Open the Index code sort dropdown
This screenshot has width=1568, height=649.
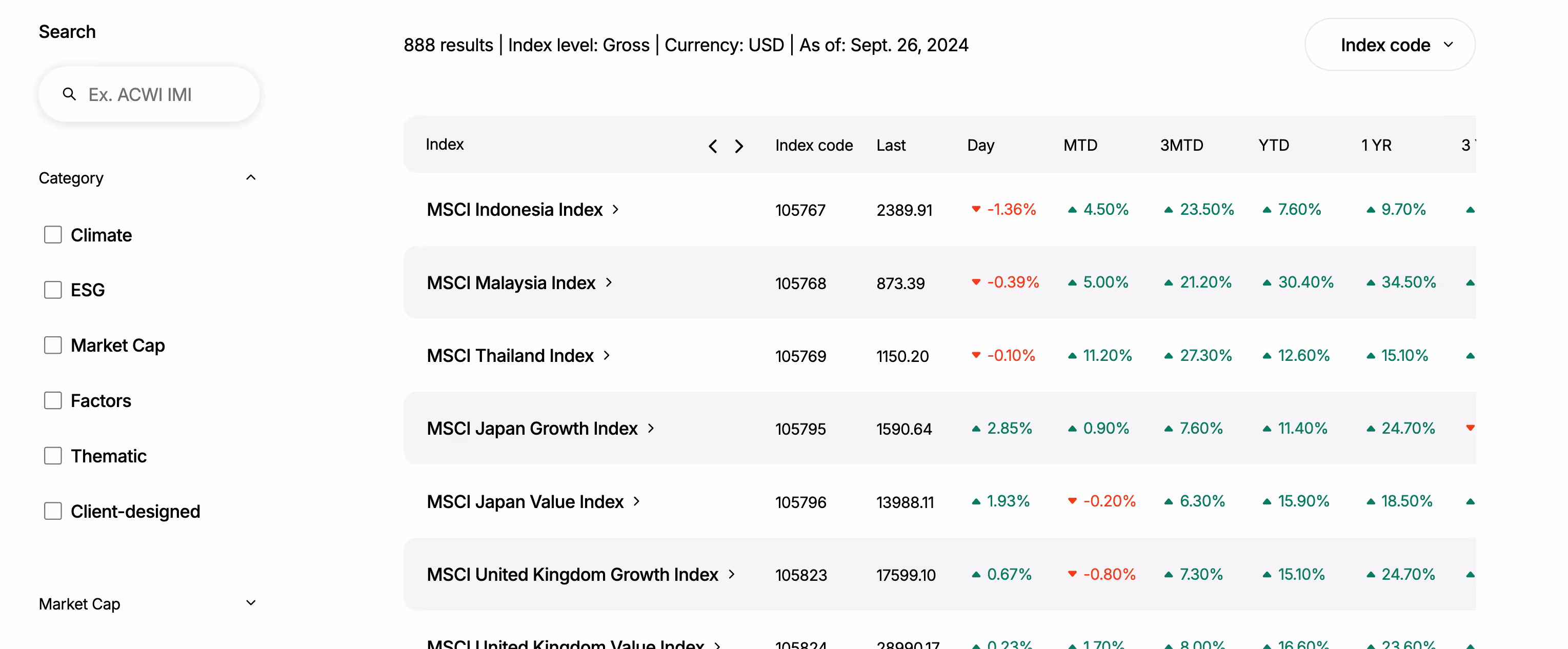(x=1390, y=45)
